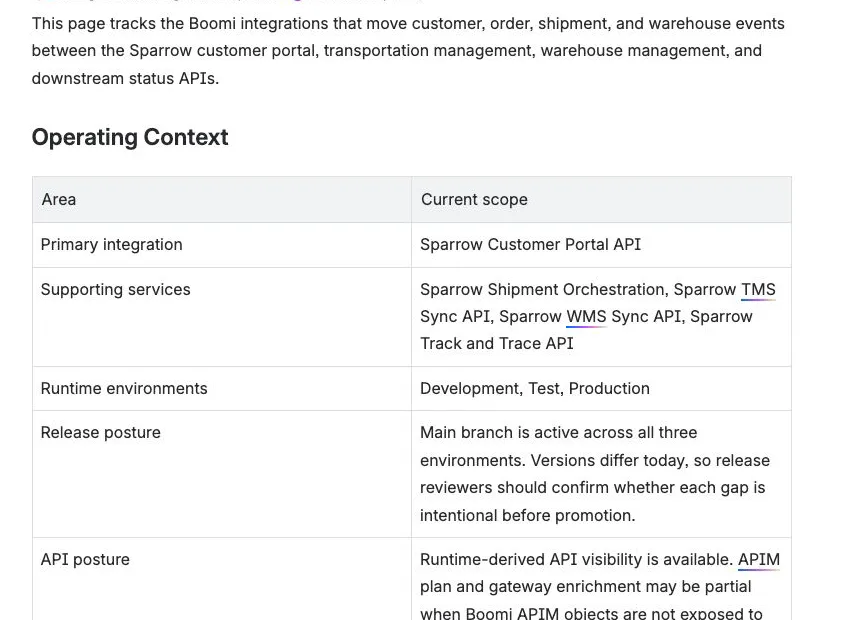
Task: Click 'Track and Trace API' text
Action: (497, 344)
